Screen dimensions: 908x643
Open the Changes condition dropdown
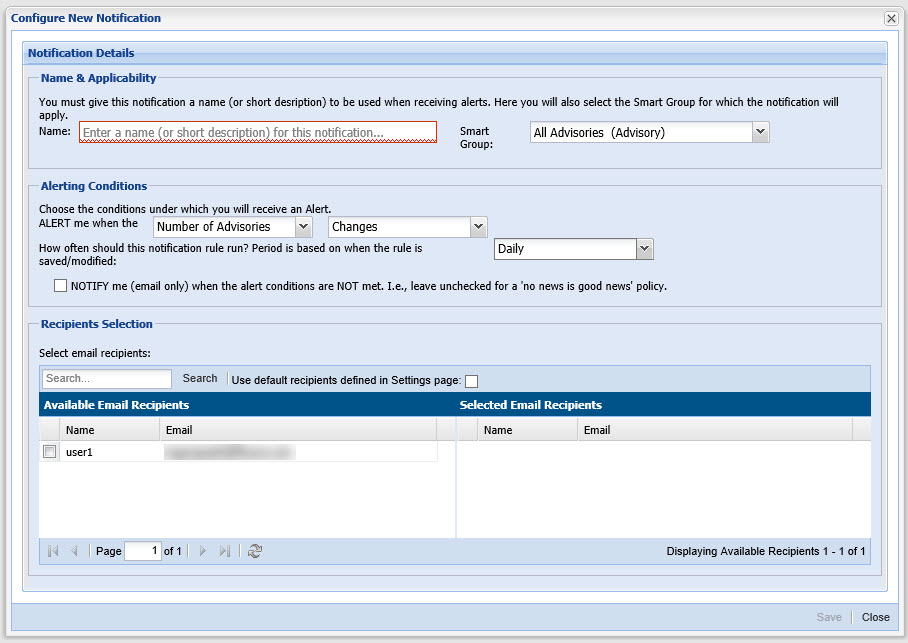pos(478,227)
